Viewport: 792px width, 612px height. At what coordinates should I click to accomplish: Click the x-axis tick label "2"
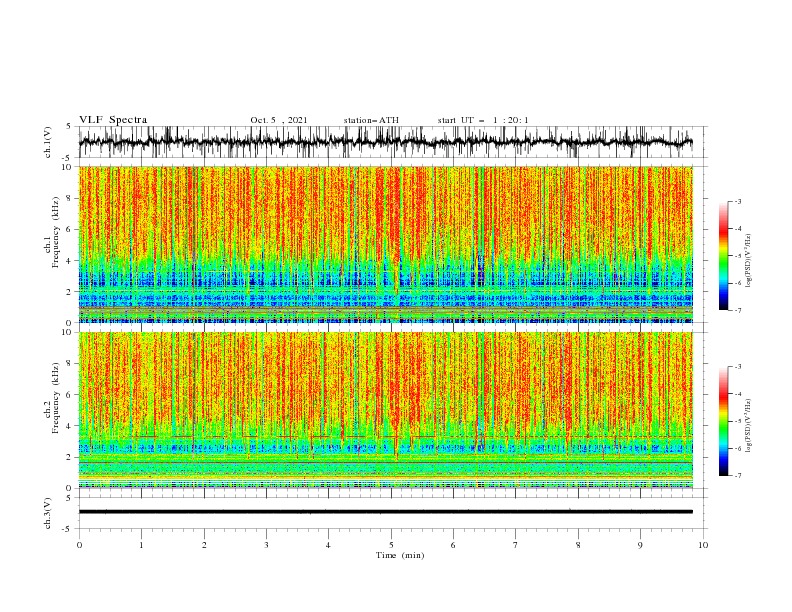204,545
